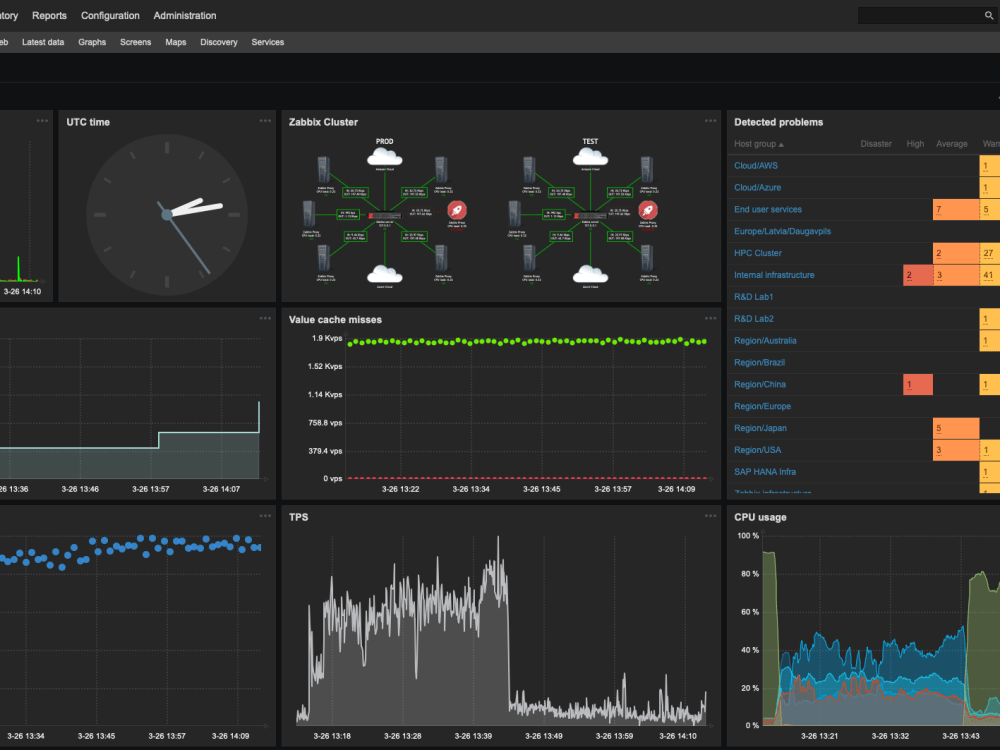
Task: Click inside the global search field
Action: click(x=920, y=15)
